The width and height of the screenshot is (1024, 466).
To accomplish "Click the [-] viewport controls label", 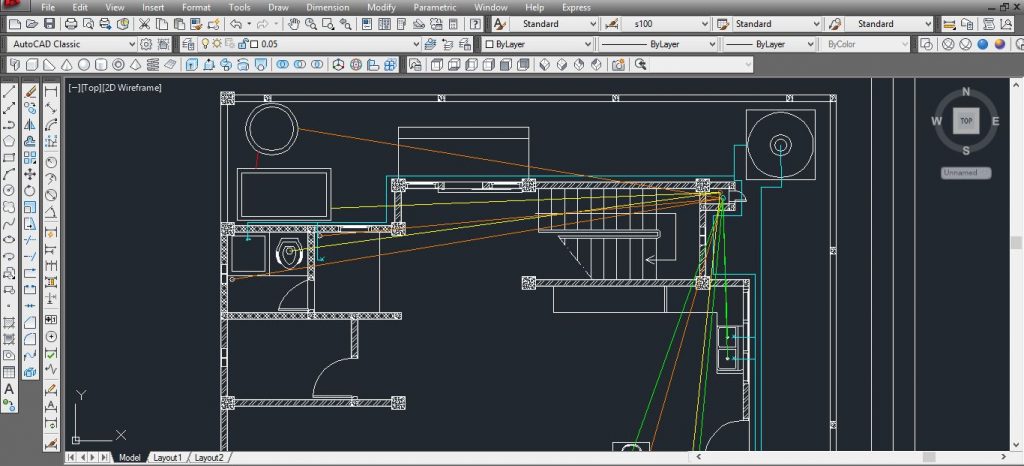I will point(74,87).
